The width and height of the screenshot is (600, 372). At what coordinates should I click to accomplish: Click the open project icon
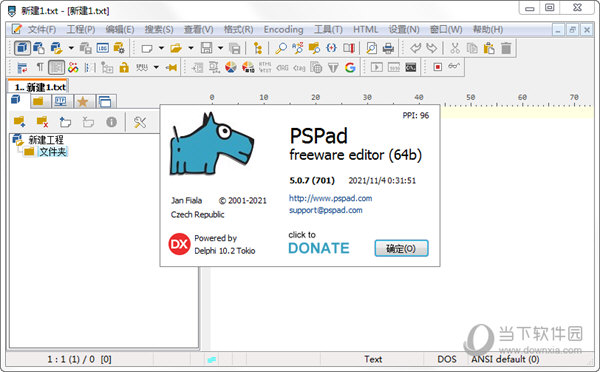click(x=57, y=48)
